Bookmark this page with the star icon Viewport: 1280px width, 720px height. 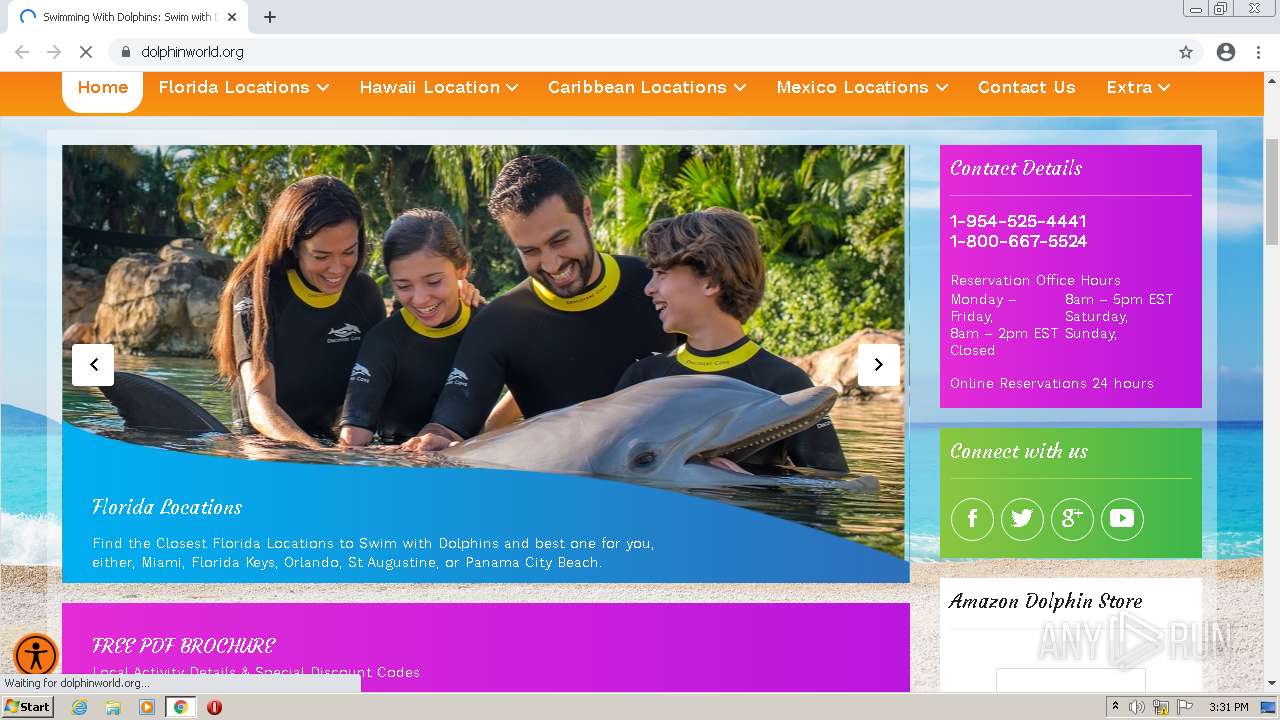coord(1186,52)
